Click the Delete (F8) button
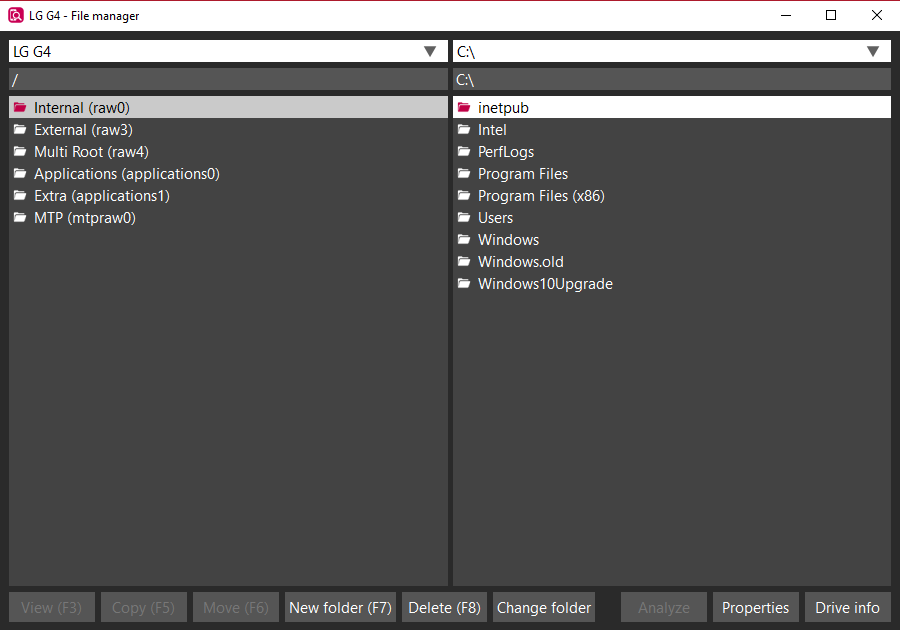 point(444,607)
